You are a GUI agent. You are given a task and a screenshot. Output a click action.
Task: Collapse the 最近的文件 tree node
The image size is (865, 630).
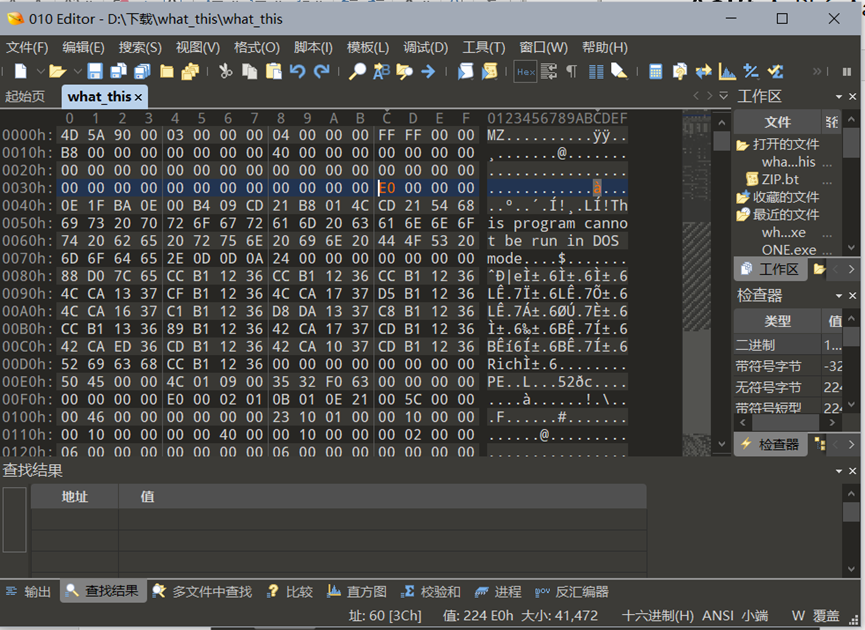pos(742,215)
